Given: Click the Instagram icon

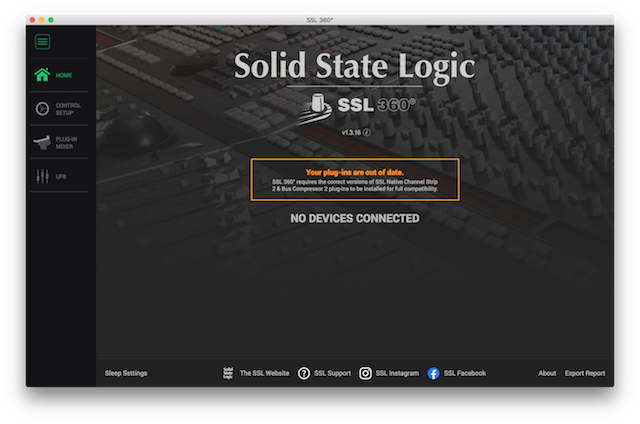Looking at the screenshot, I should point(365,373).
